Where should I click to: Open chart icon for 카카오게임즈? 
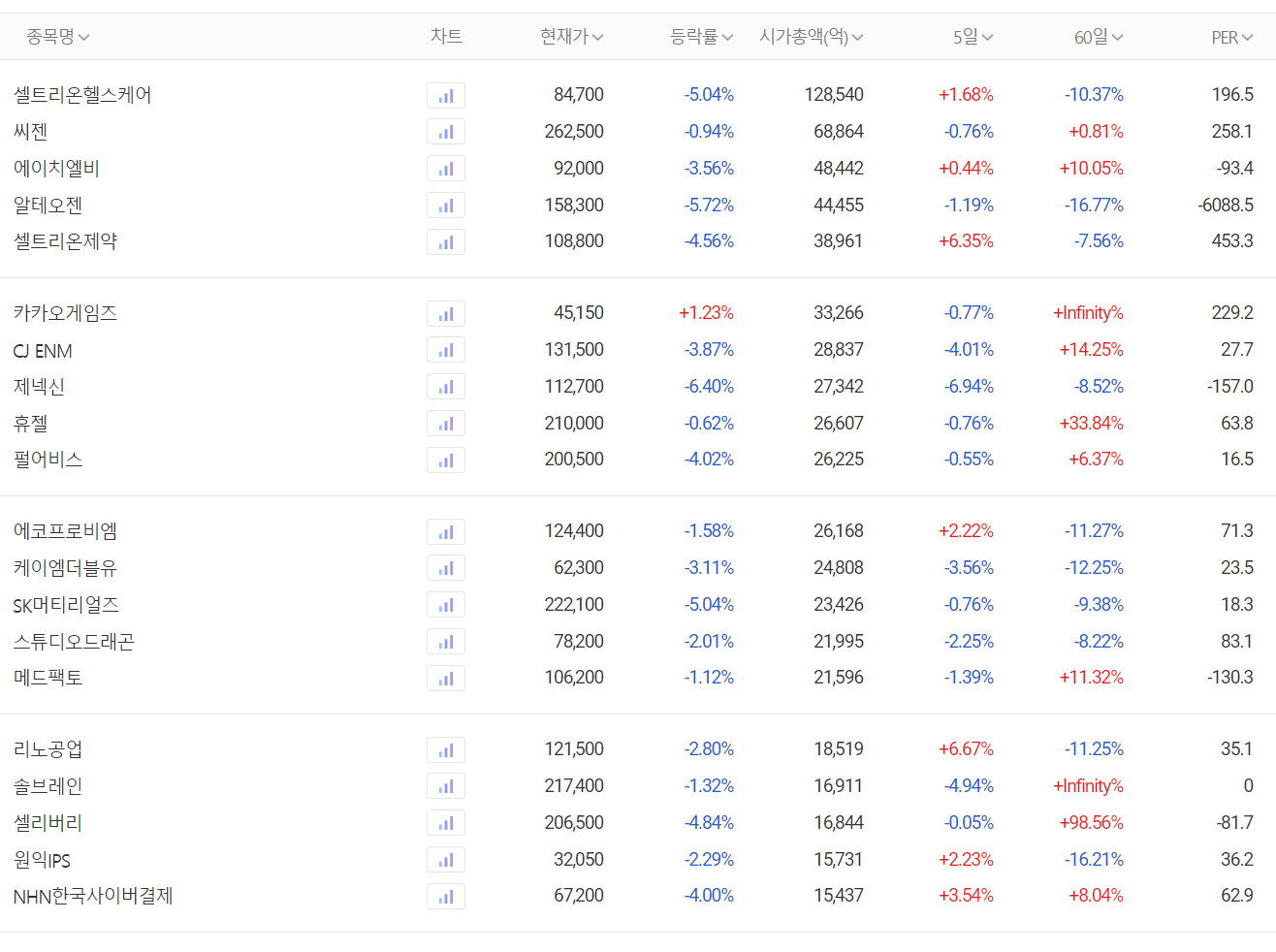click(x=446, y=313)
